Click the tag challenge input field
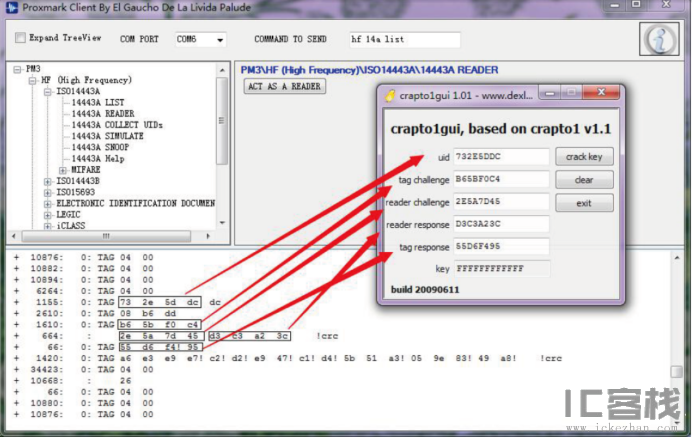This screenshot has height=437, width=693. (x=501, y=179)
